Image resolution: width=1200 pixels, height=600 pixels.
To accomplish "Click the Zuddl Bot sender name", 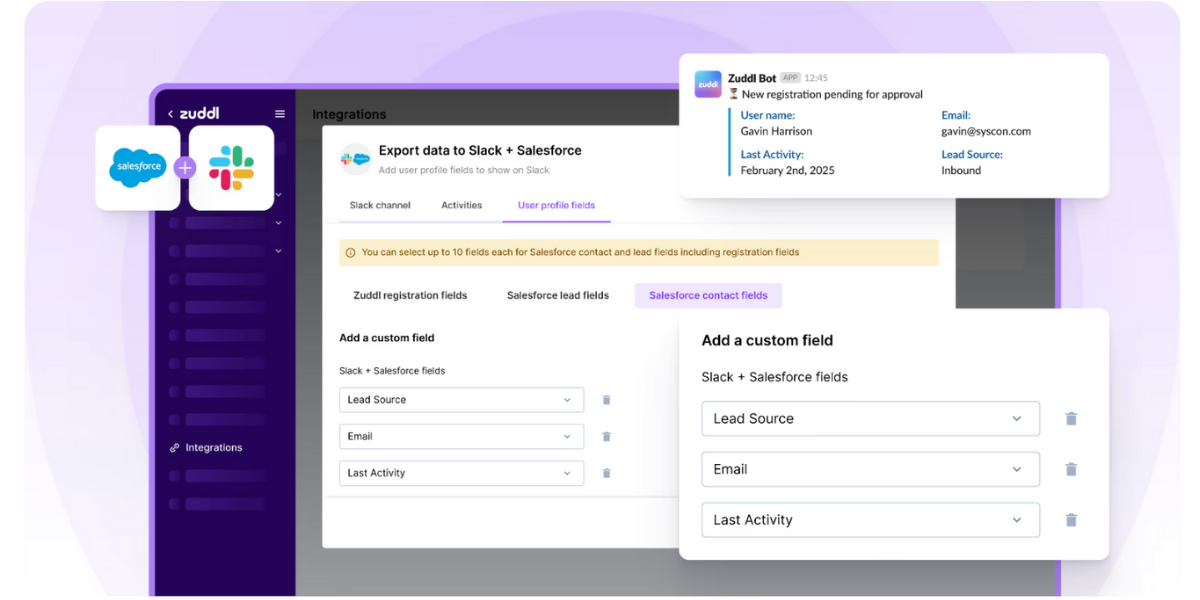I will pos(752,78).
